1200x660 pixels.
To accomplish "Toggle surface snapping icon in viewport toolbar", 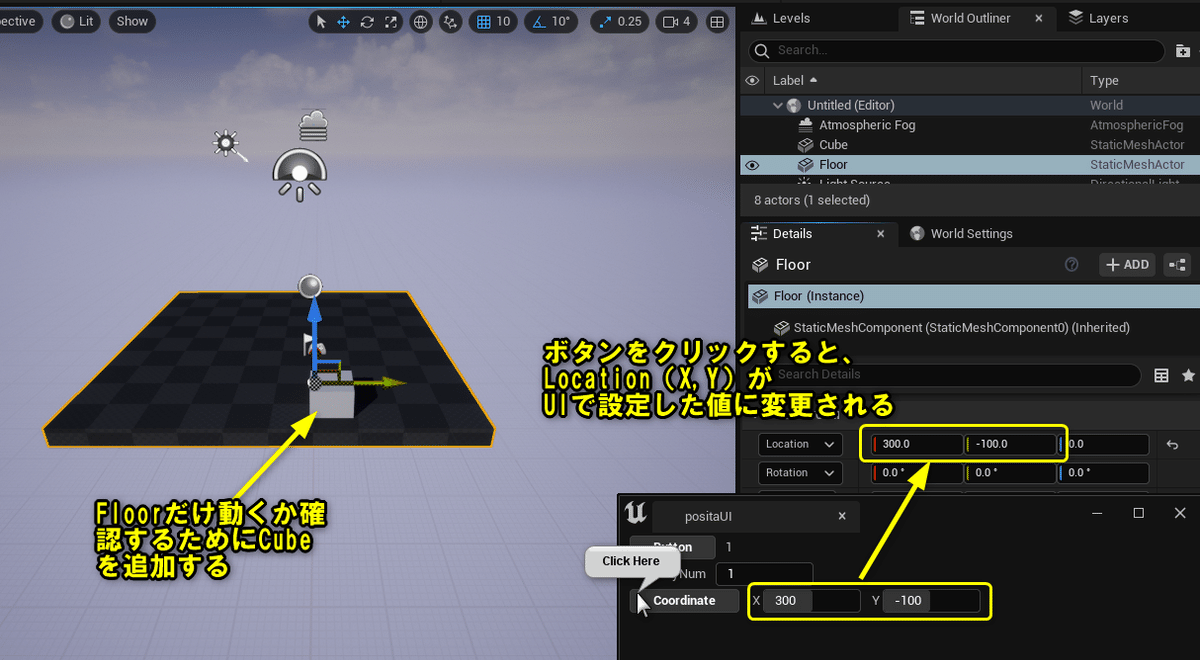I will [x=451, y=21].
